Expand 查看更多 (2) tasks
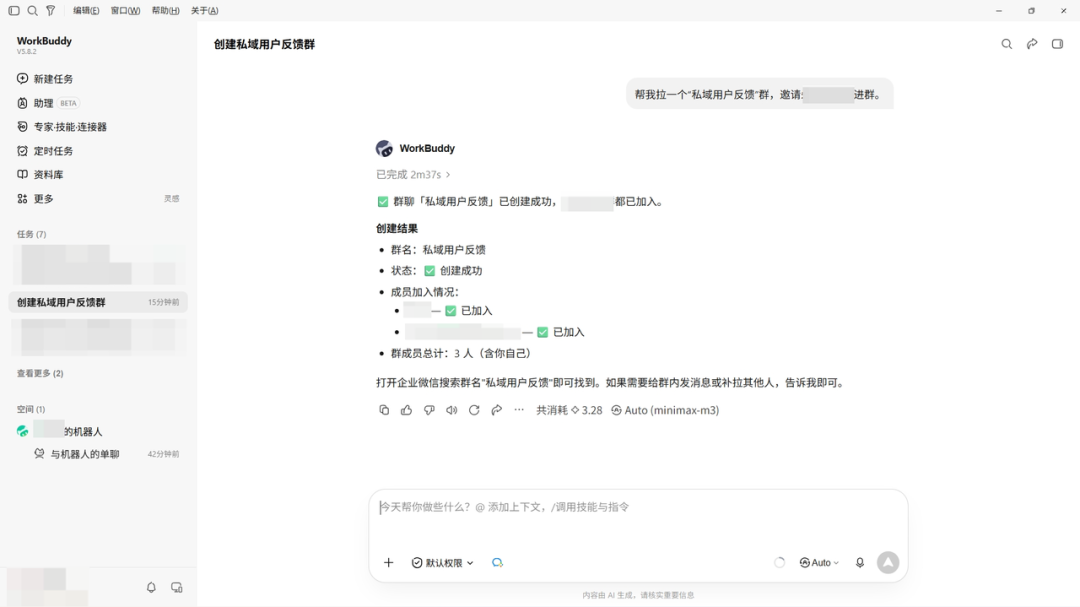Screen dimensions: 1080x607 pos(40,373)
